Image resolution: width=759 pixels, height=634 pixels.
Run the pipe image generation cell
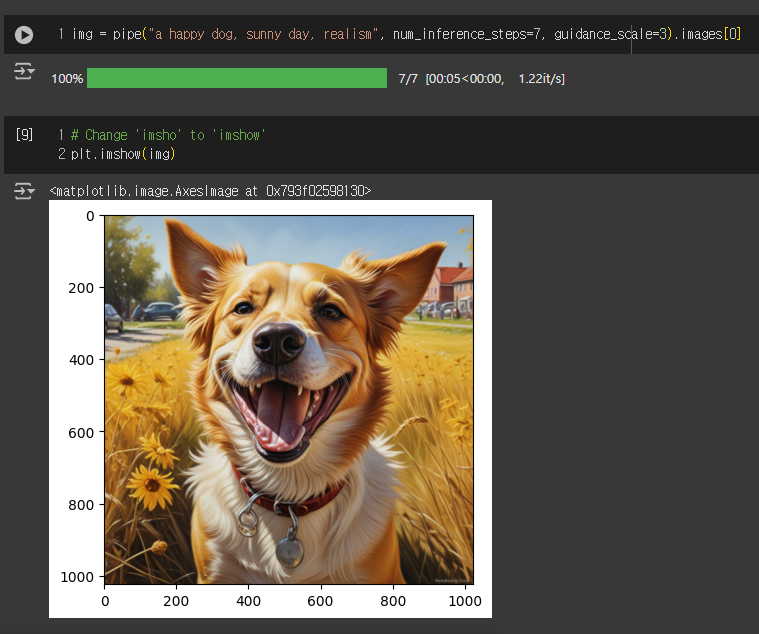tap(24, 35)
